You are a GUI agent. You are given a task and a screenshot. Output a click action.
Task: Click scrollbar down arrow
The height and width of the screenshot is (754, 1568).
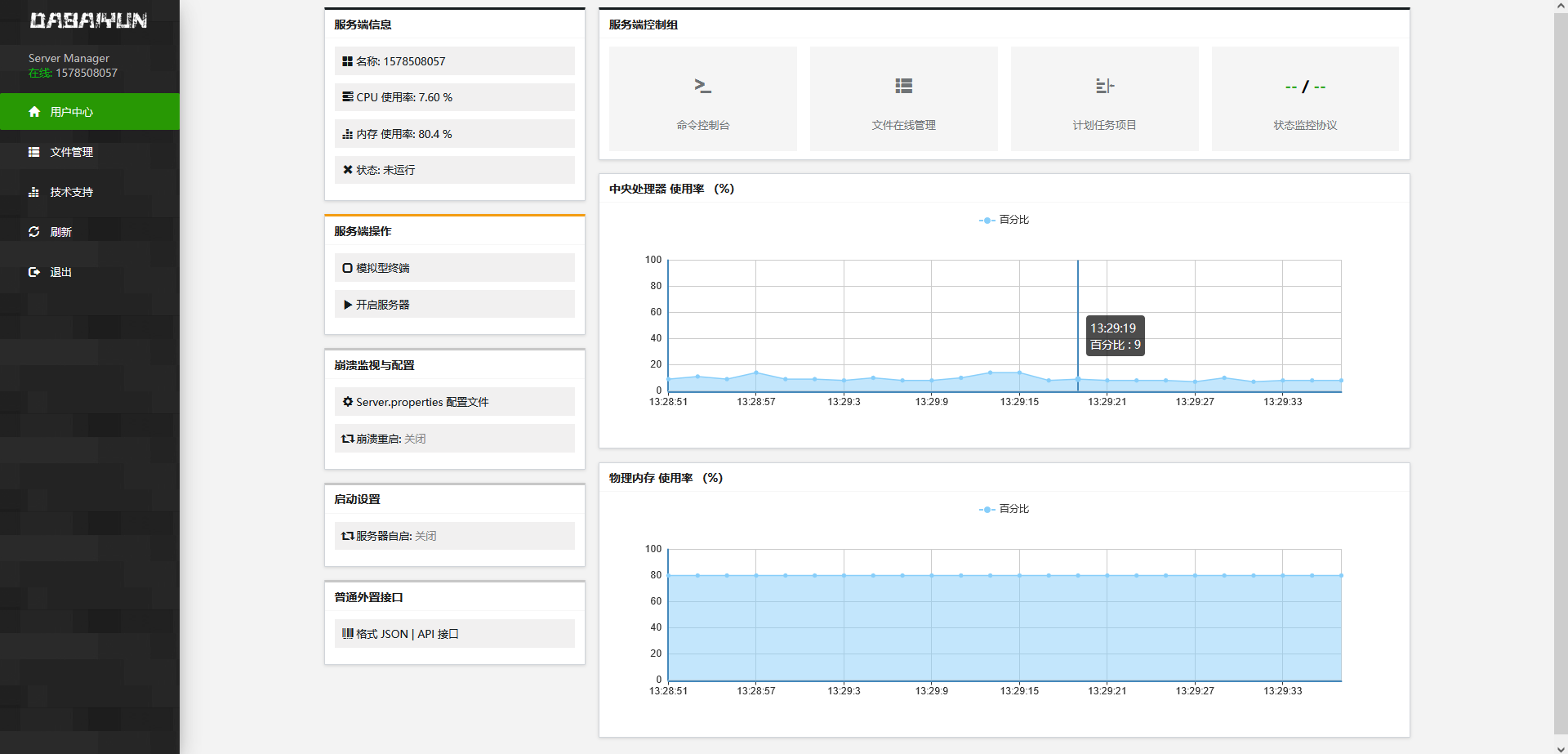pos(1561,747)
